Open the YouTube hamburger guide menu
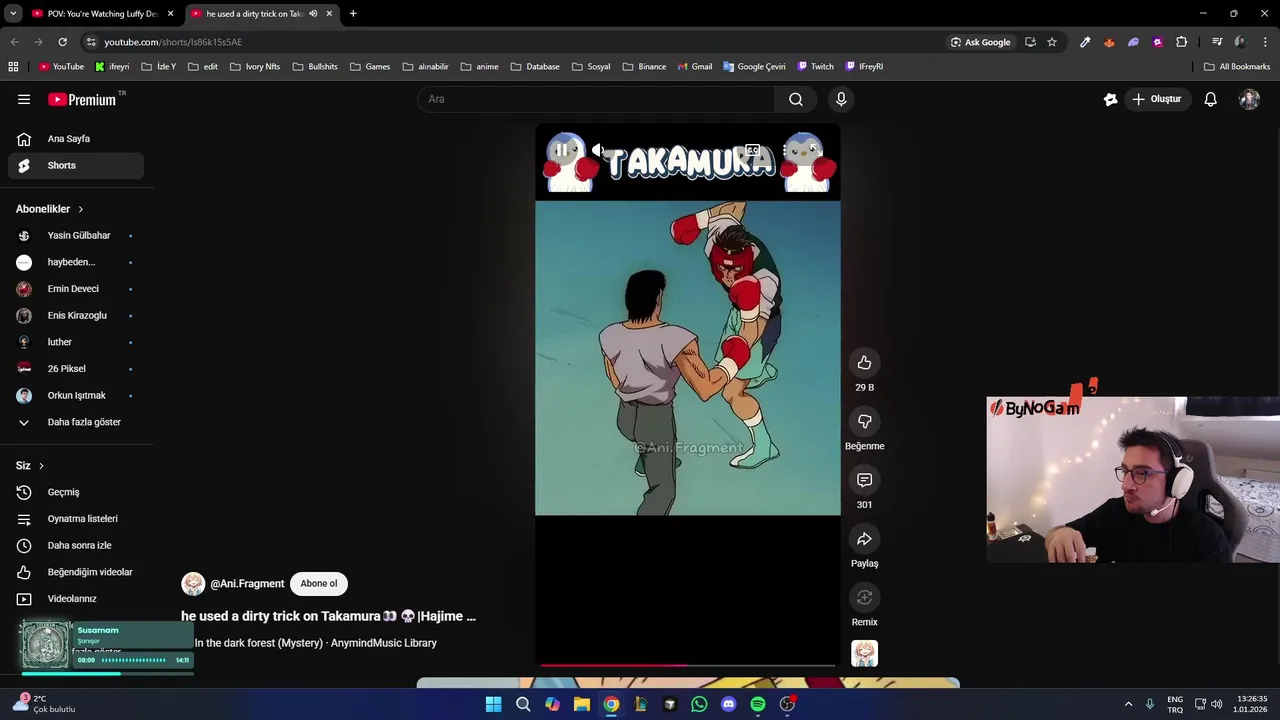Image resolution: width=1280 pixels, height=720 pixels. (24, 99)
